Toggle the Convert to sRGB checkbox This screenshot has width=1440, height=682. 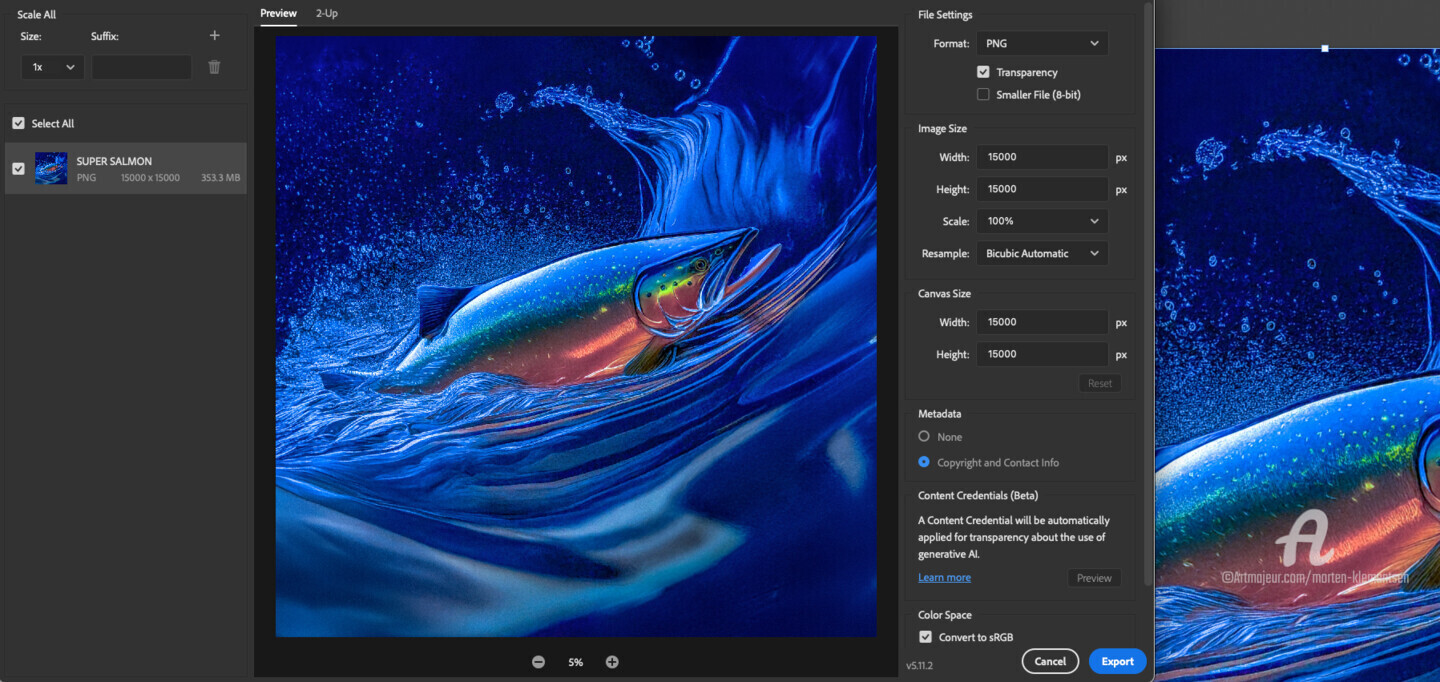pyautogui.click(x=925, y=637)
